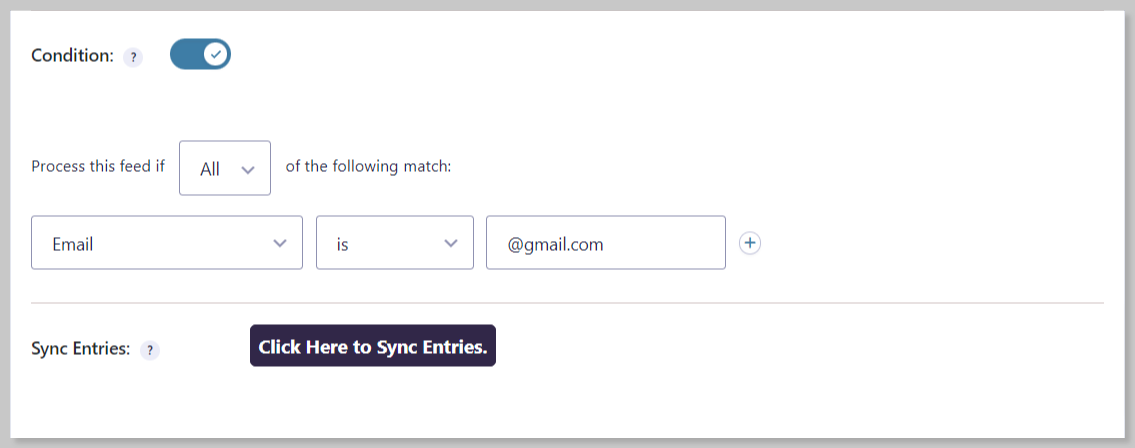Click the "Process this feed if" text
The image size is (1135, 448).
click(98, 166)
